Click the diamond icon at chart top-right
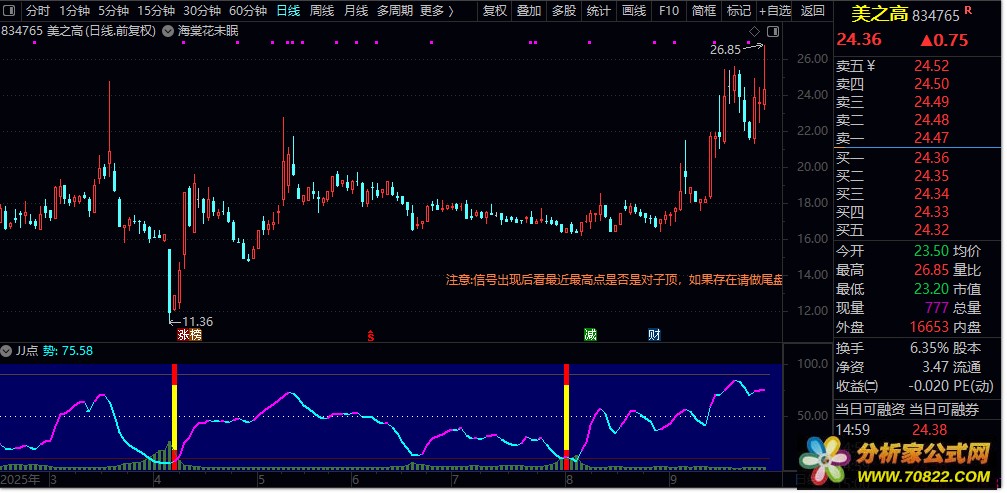 tap(754, 33)
